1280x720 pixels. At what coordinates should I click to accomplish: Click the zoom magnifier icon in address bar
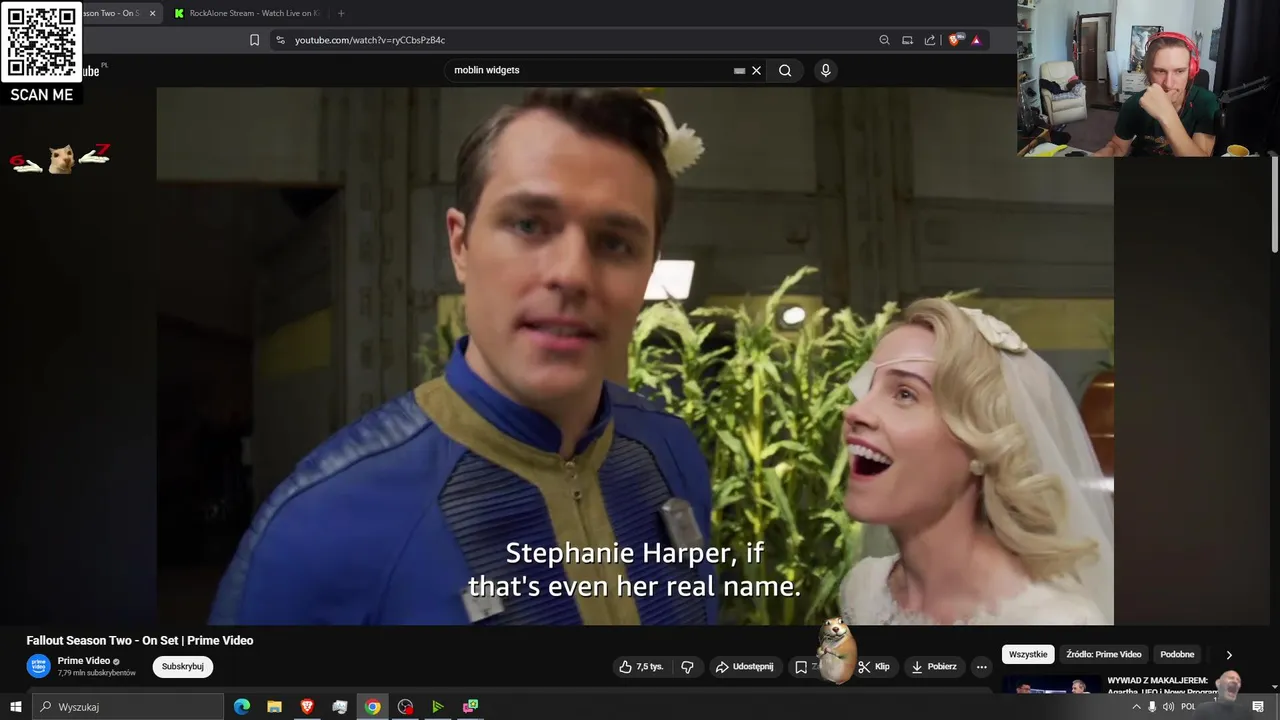(x=884, y=40)
